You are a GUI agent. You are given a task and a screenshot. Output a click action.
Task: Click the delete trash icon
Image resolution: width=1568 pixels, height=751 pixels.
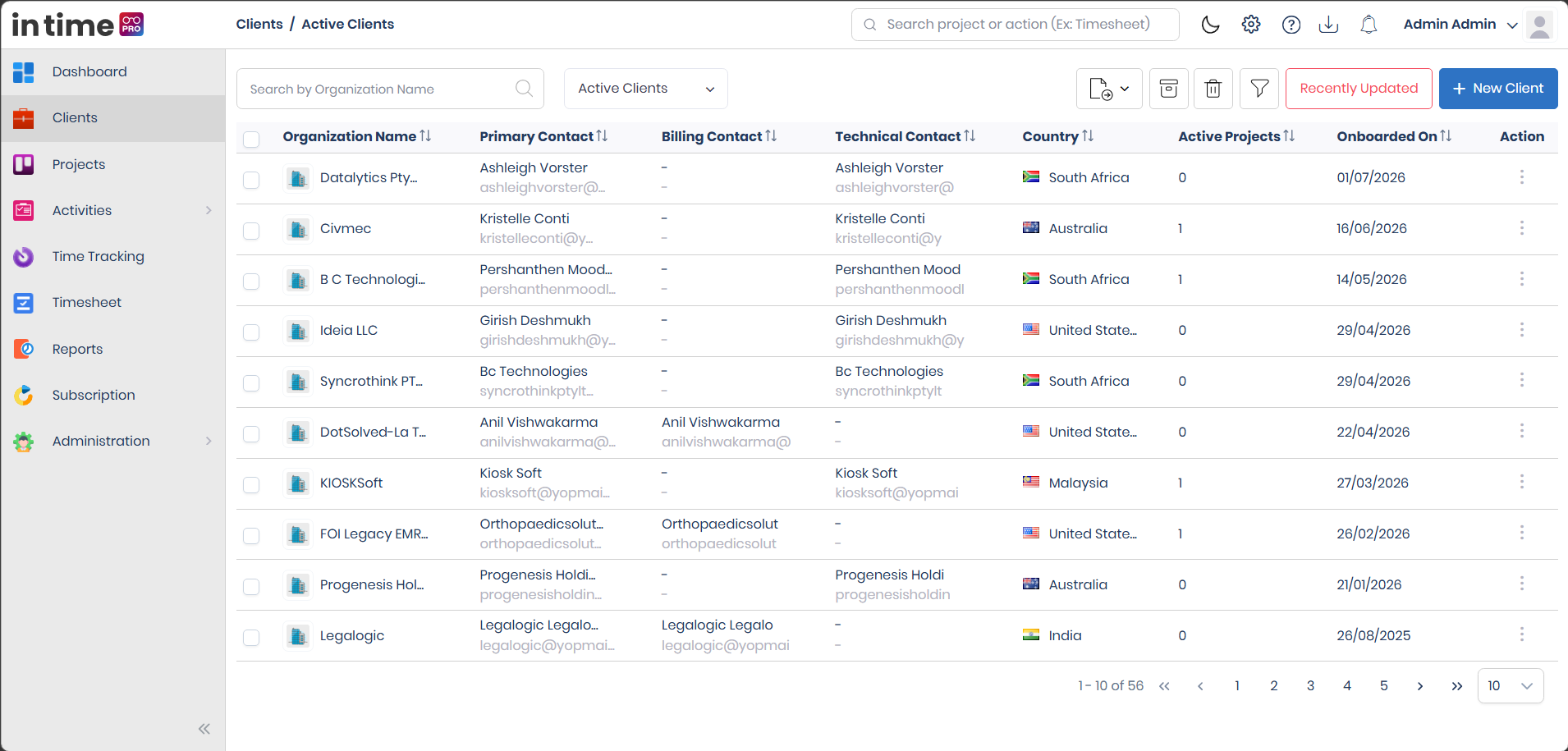(x=1213, y=89)
